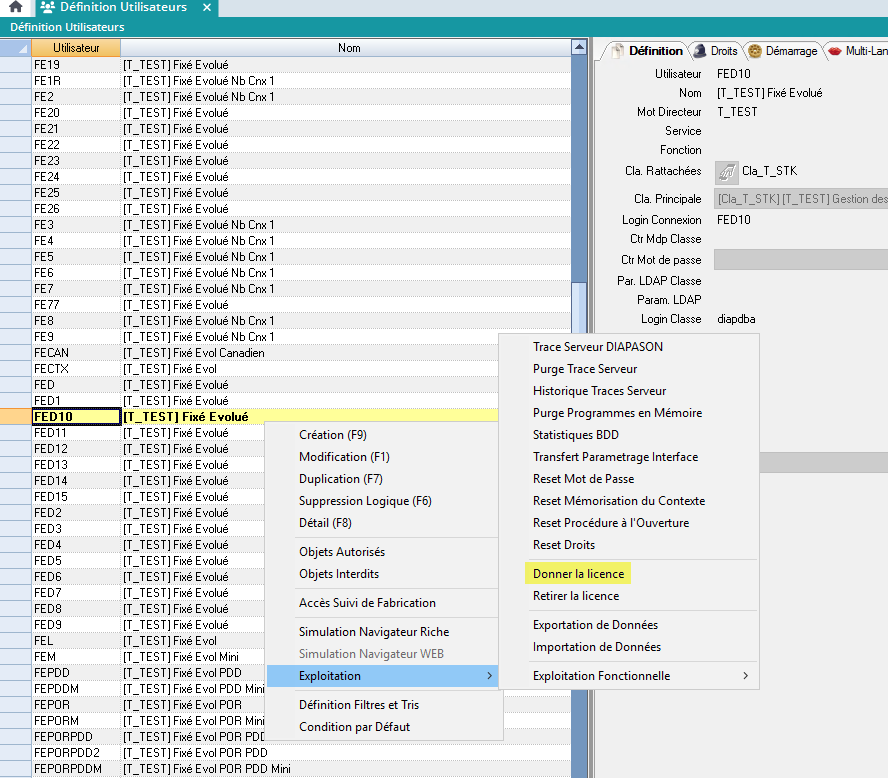Click the Home icon tab

pyautogui.click(x=15, y=7)
